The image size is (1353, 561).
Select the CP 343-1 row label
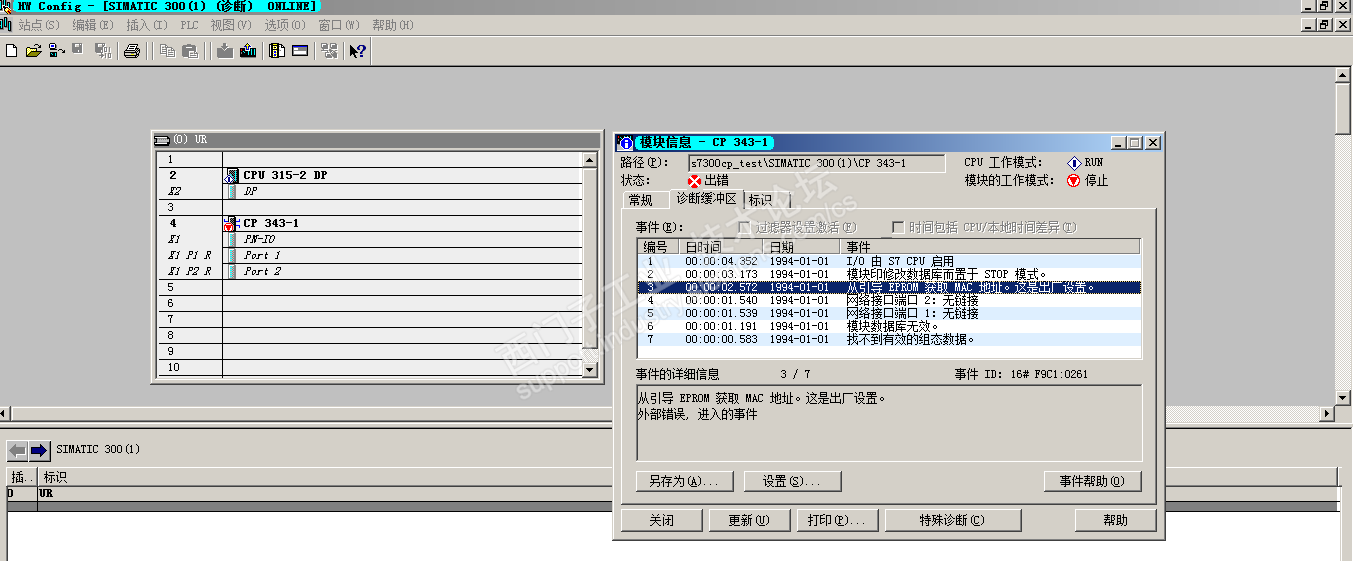click(271, 223)
